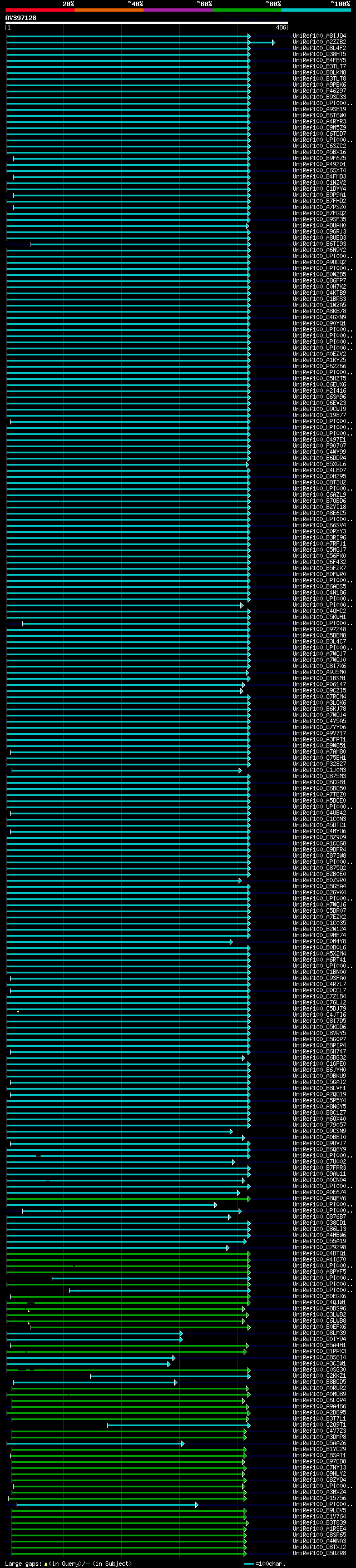The image size is (356, 1568).
Task: Open the UniRef100_A8IJQ4 hit label
Action: tap(319, 36)
